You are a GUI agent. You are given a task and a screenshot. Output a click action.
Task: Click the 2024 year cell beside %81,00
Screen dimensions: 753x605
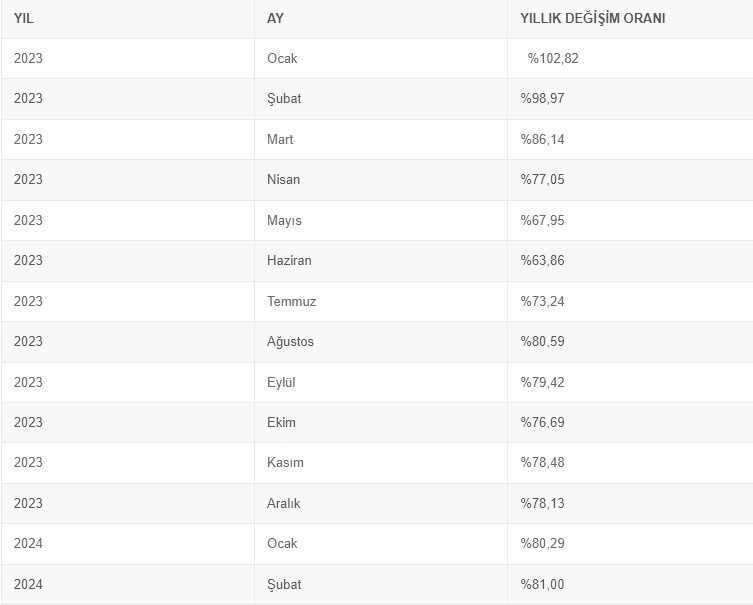[28, 584]
